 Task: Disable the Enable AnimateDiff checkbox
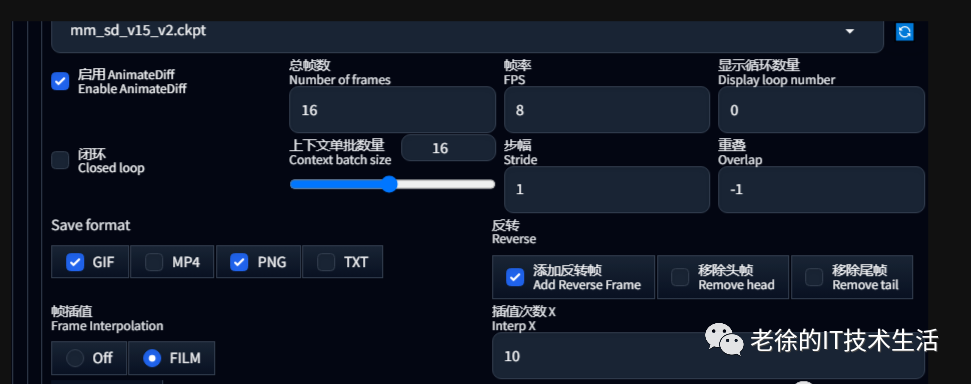60,81
